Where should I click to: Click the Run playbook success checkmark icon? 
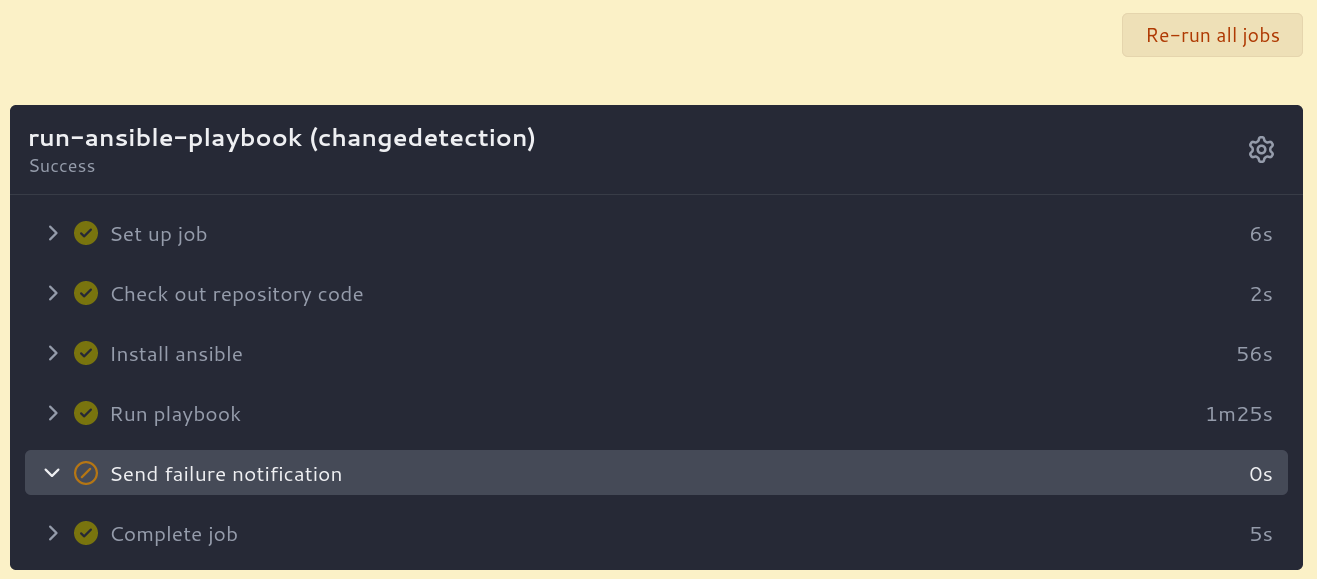(86, 414)
